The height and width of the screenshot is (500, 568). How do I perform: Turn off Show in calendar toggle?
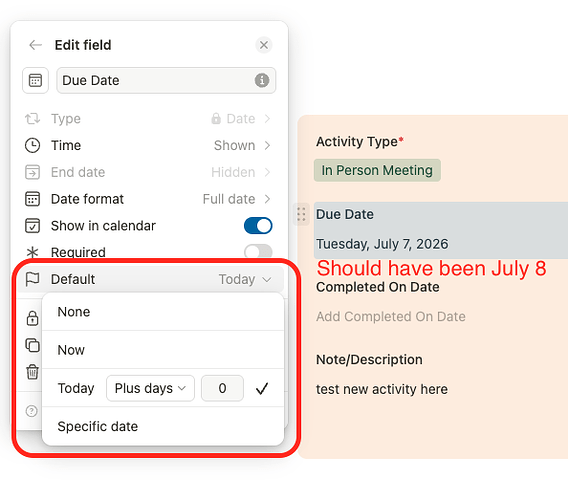click(x=258, y=226)
